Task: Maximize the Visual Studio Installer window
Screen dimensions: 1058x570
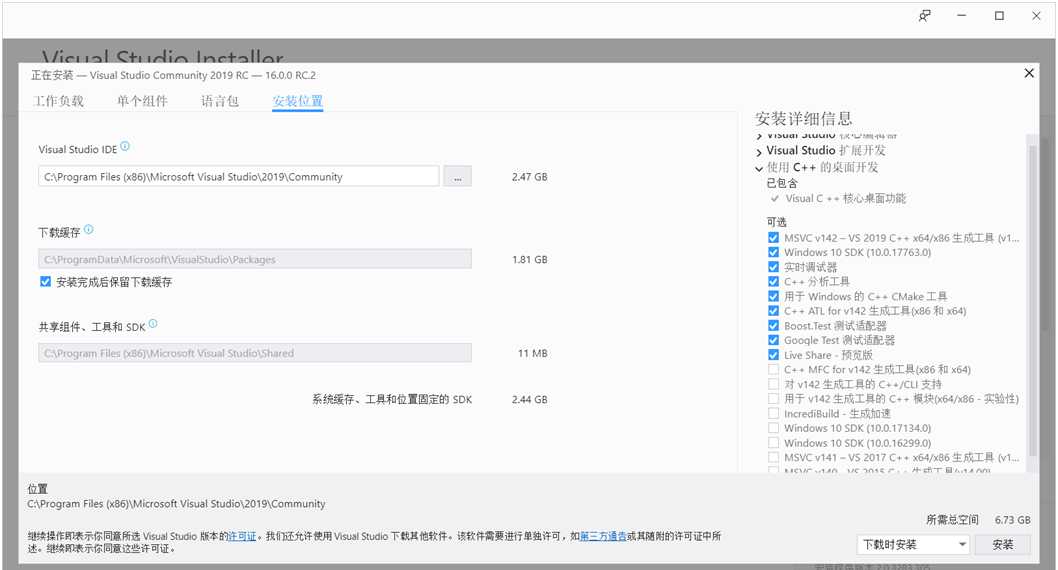Action: point(999,16)
